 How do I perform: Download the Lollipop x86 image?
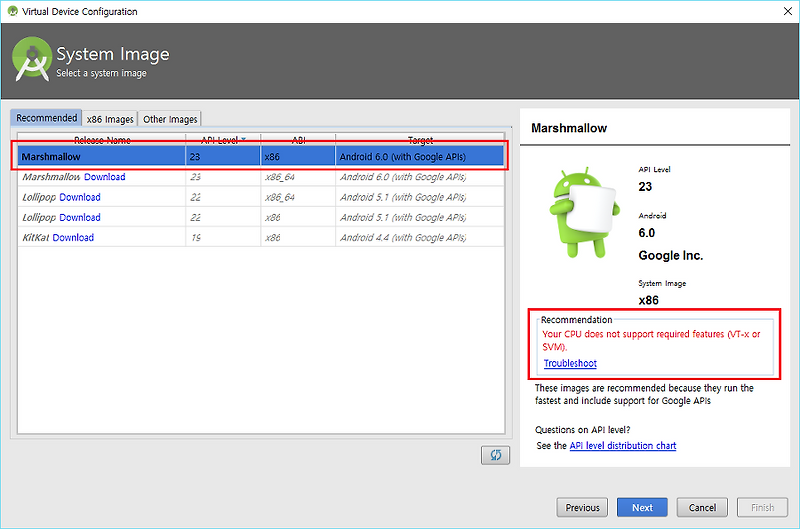pos(80,217)
